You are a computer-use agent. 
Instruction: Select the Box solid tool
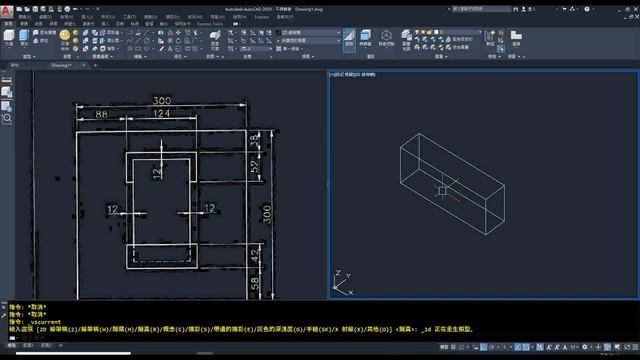click(9, 38)
